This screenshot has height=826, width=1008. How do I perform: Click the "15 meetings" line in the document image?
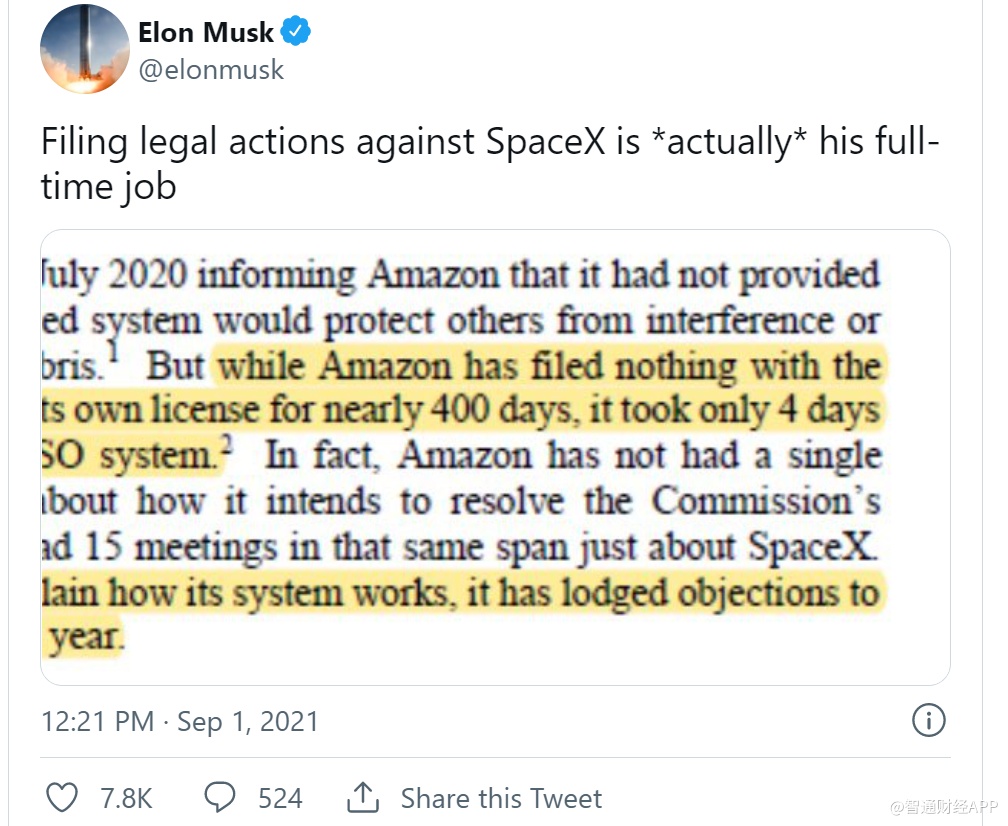click(460, 548)
